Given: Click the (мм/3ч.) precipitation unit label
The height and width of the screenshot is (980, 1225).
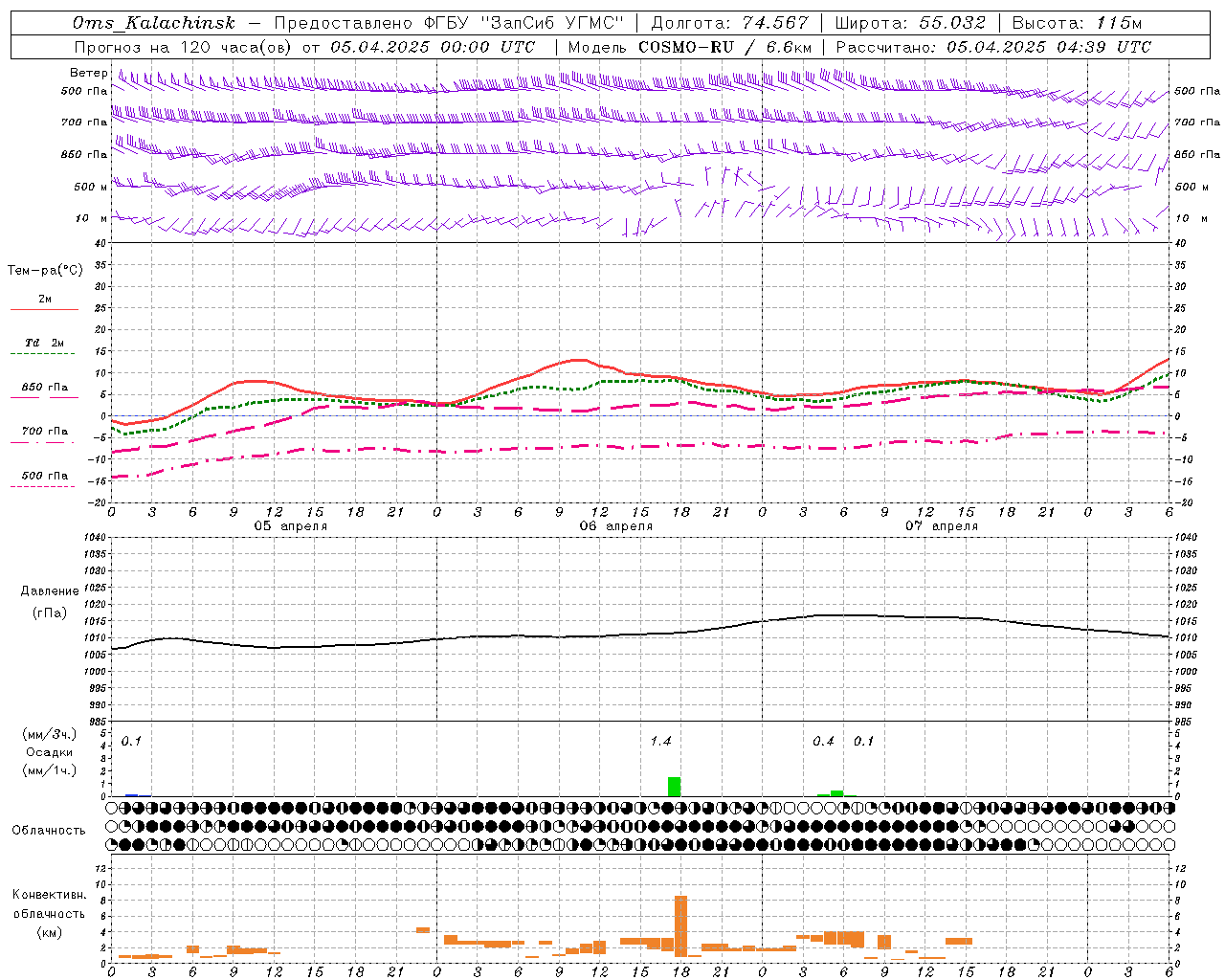Looking at the screenshot, I should 50,735.
